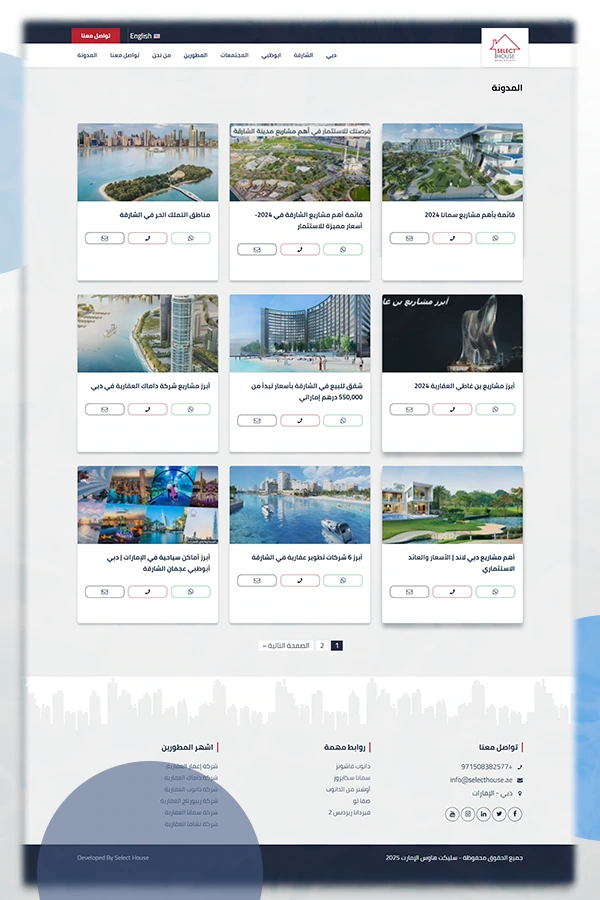Viewport: 600px width, 900px height.
Task: Go to pagination page 2
Action: tap(322, 646)
